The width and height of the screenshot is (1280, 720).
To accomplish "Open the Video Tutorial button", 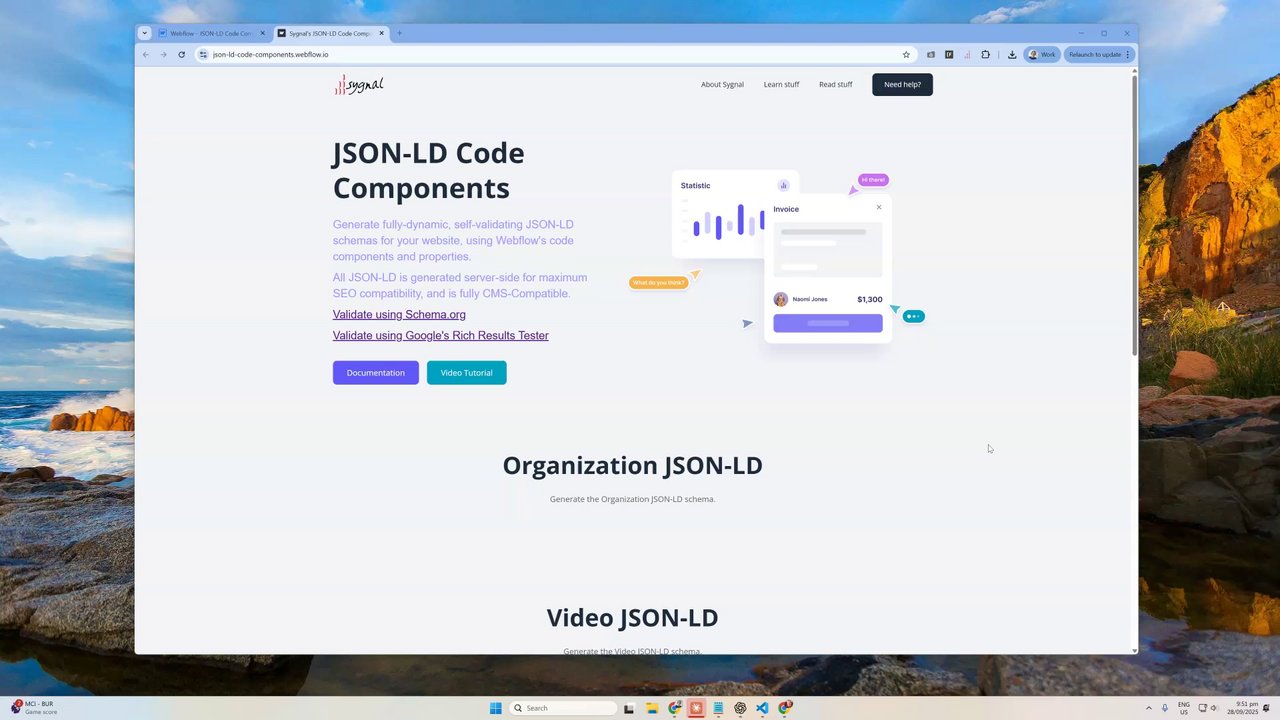I will click(x=466, y=372).
